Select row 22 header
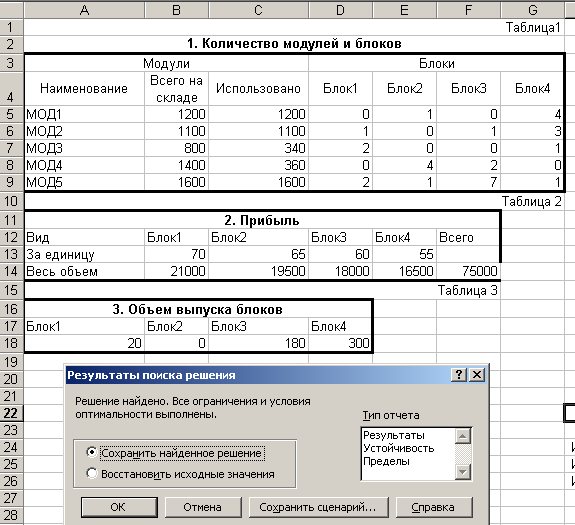The height and width of the screenshot is (525, 575). [x=11, y=413]
